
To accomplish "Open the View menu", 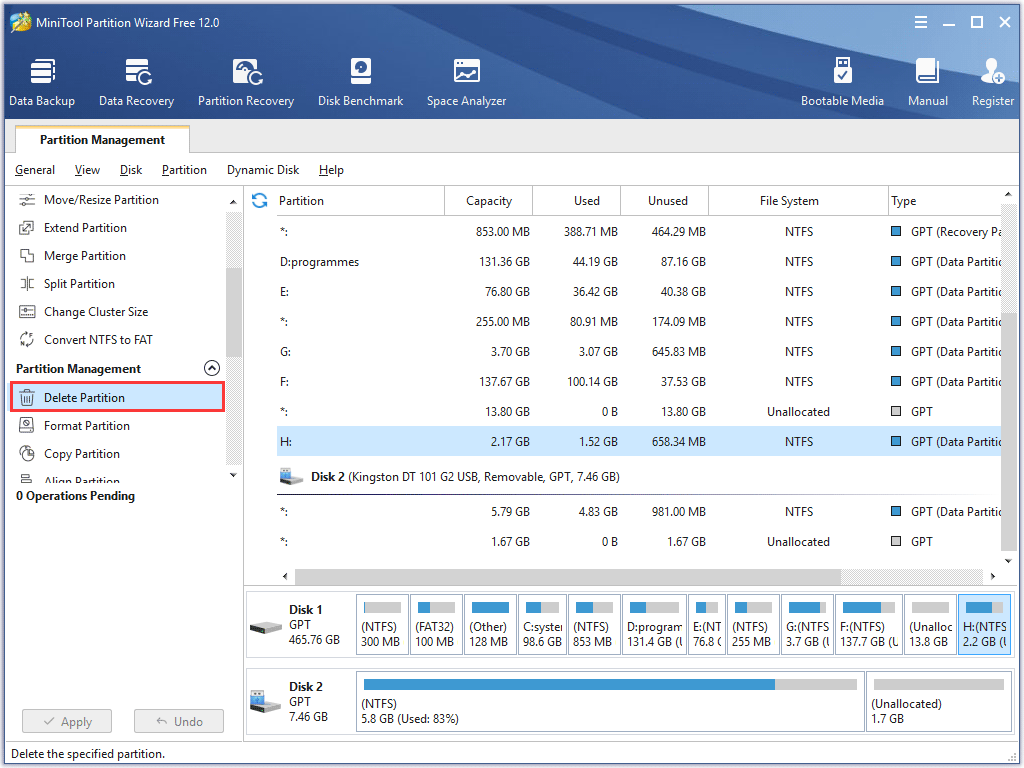I will pos(87,170).
